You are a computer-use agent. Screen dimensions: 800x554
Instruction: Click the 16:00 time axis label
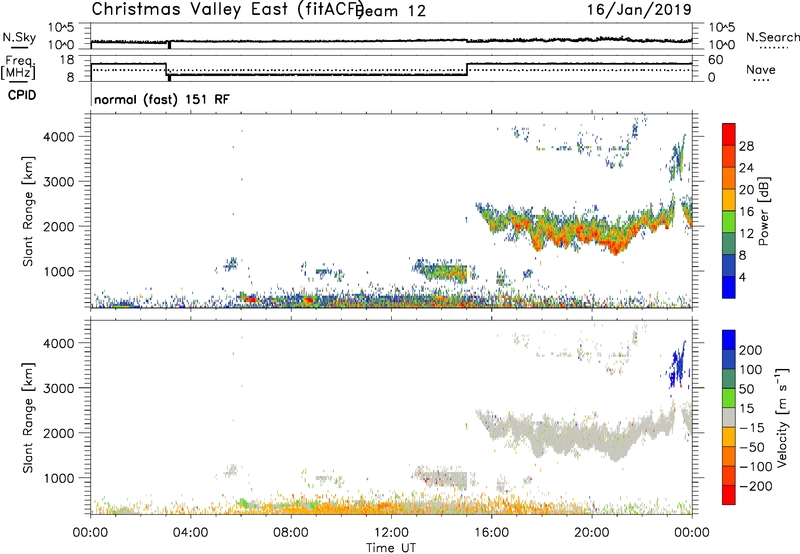point(491,533)
